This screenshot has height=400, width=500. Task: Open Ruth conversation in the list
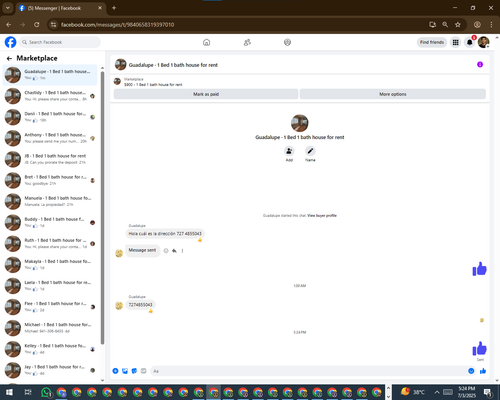[50, 243]
